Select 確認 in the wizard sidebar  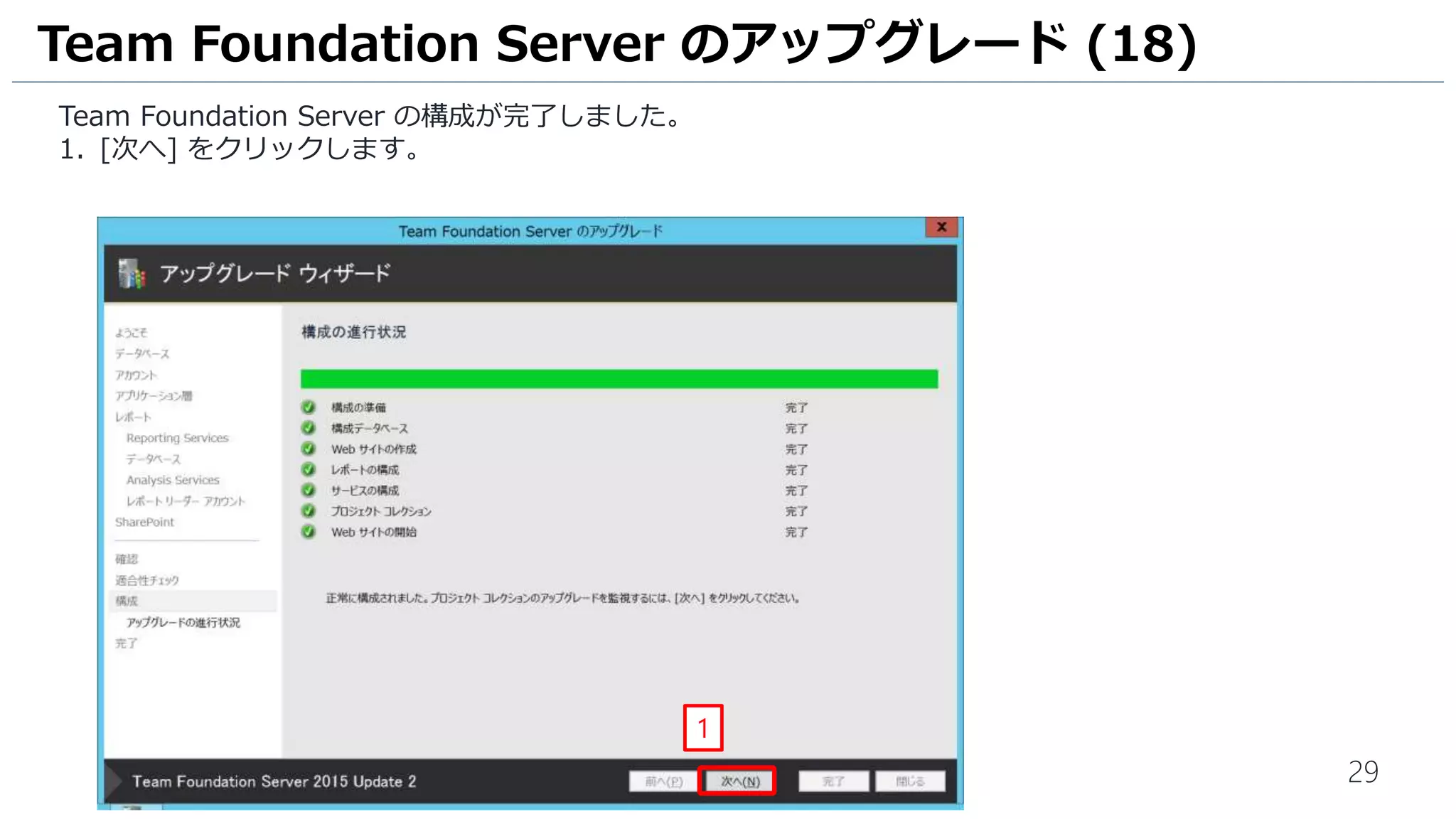coord(127,559)
